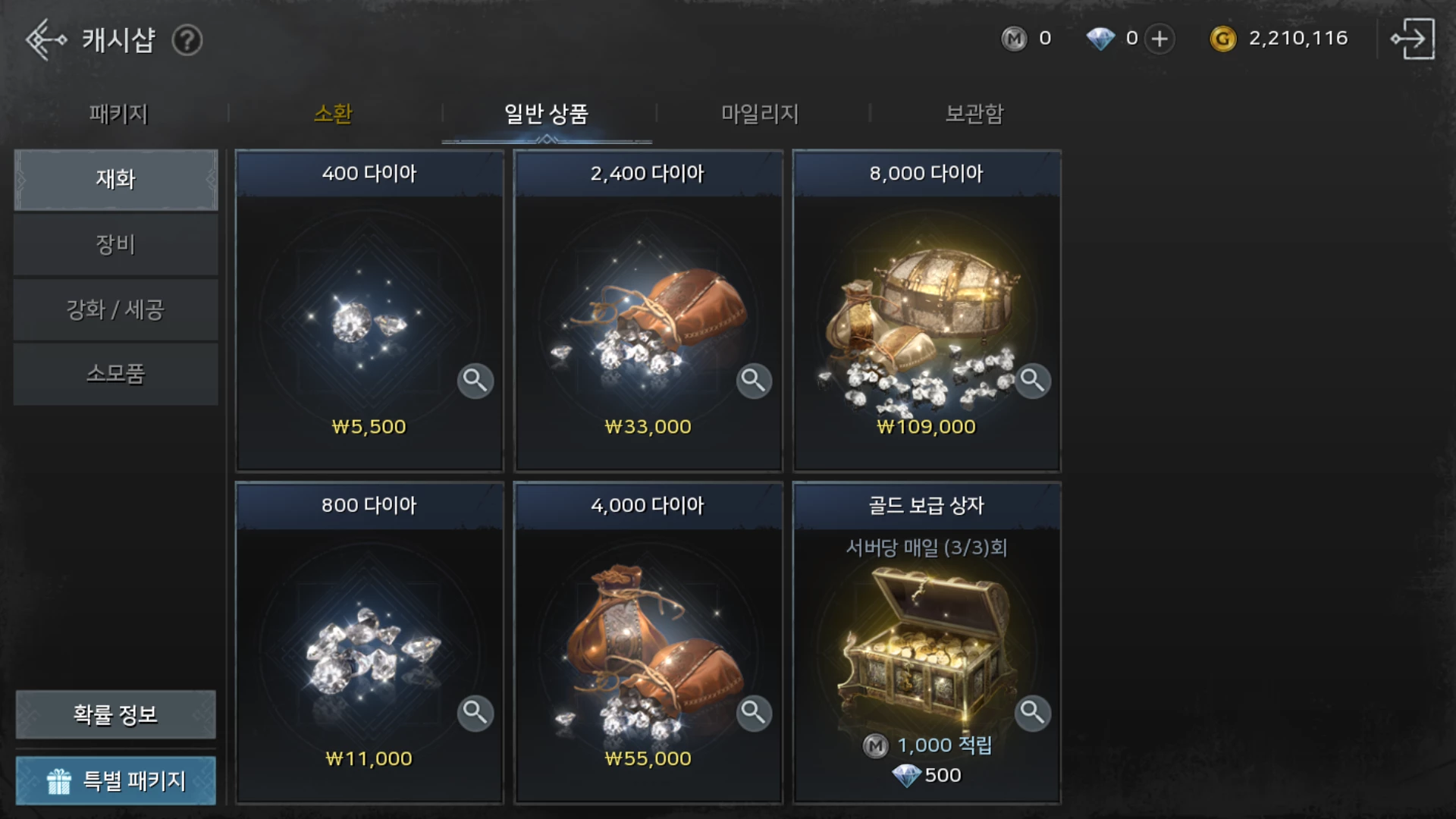Click the exit door icon
Viewport: 1456px width, 819px height.
point(1412,39)
